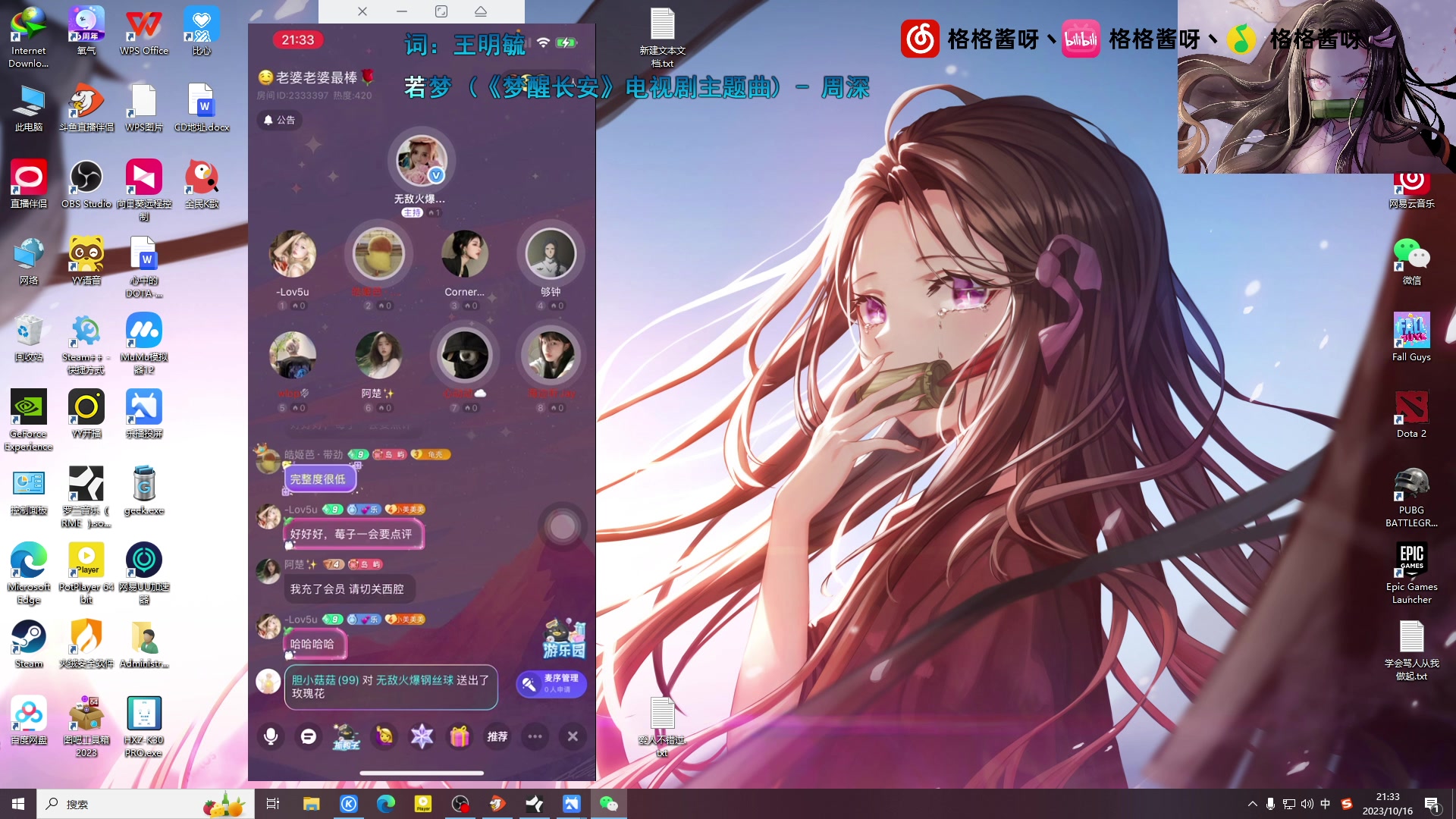Open the 游乐园 amusement park icon
The height and width of the screenshot is (819, 1456).
(x=564, y=639)
